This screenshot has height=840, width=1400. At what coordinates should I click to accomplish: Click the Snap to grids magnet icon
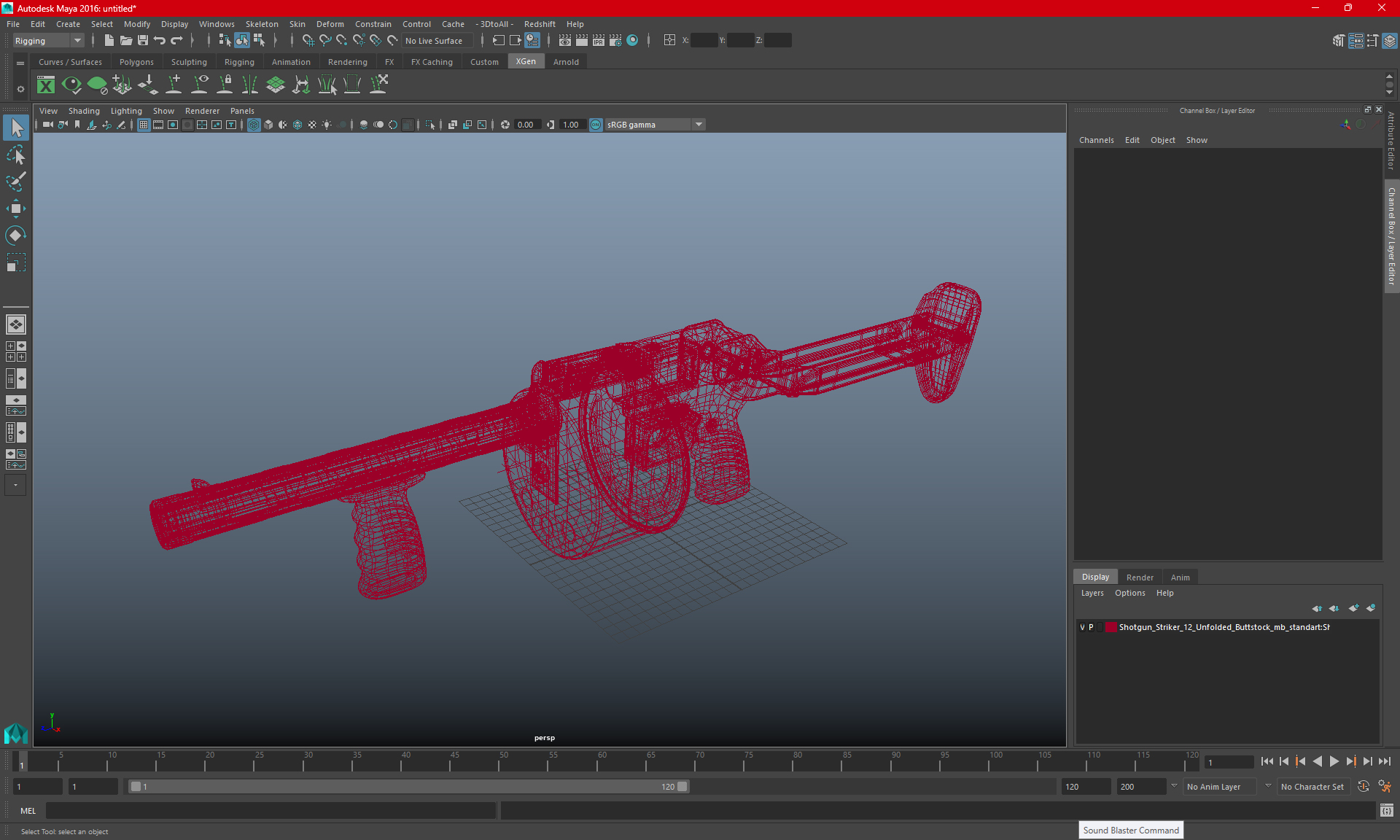(x=308, y=41)
